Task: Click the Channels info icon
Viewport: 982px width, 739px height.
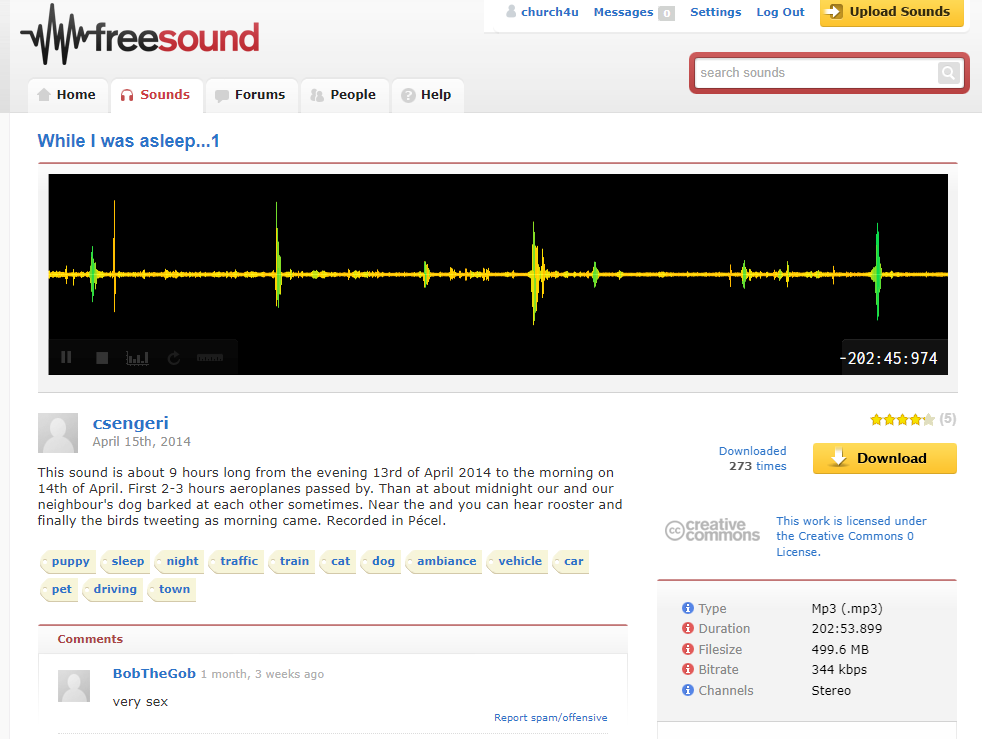Action: (688, 690)
